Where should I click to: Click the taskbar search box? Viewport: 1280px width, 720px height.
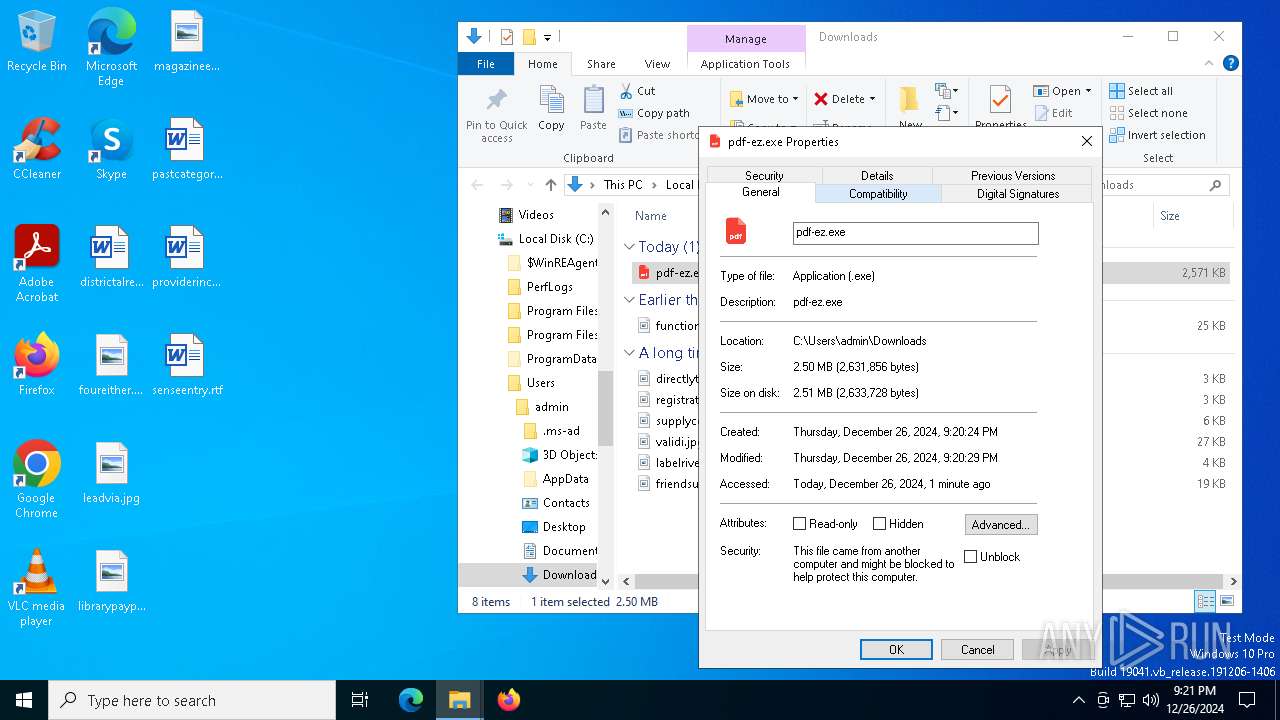coord(192,700)
